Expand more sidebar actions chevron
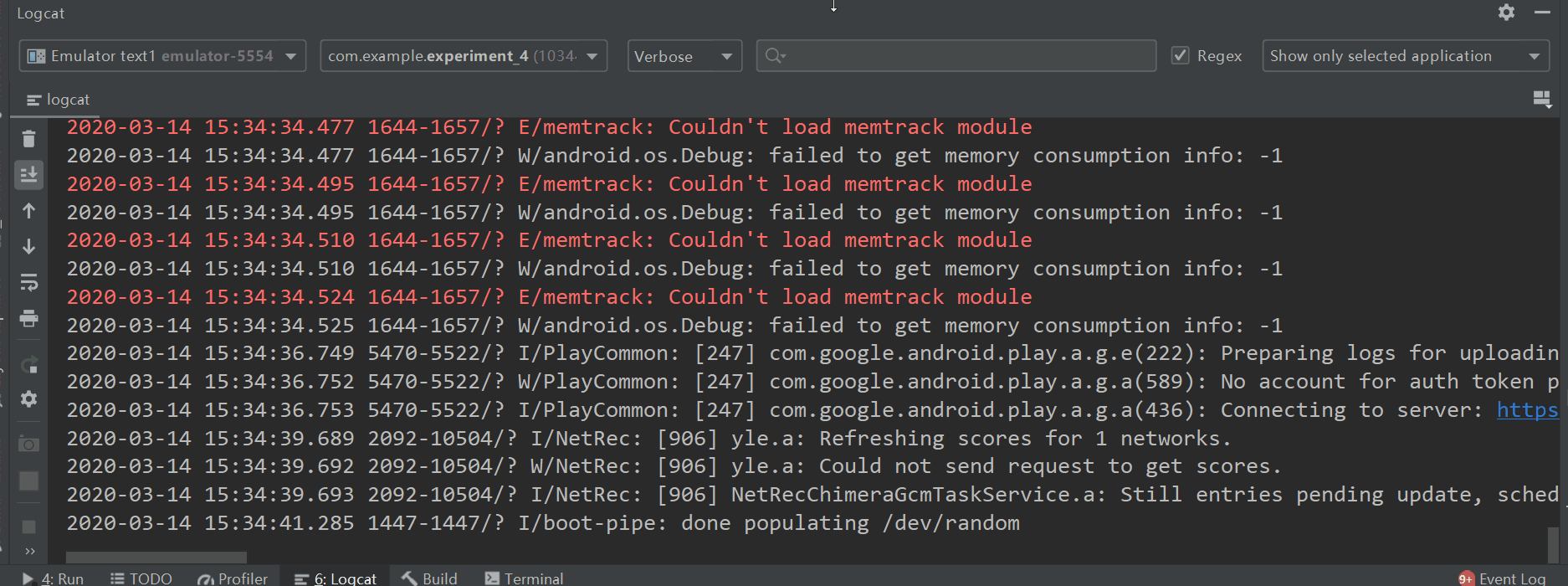Screen dimensions: 1568x586 pyautogui.click(x=30, y=551)
